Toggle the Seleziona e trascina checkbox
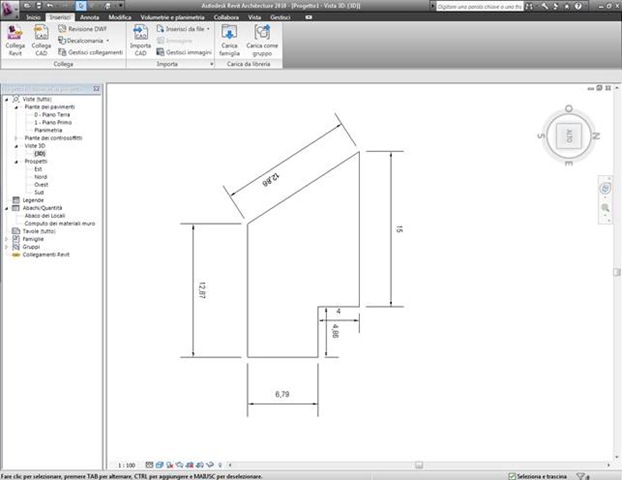Viewport: 622px width, 480px height. point(512,476)
